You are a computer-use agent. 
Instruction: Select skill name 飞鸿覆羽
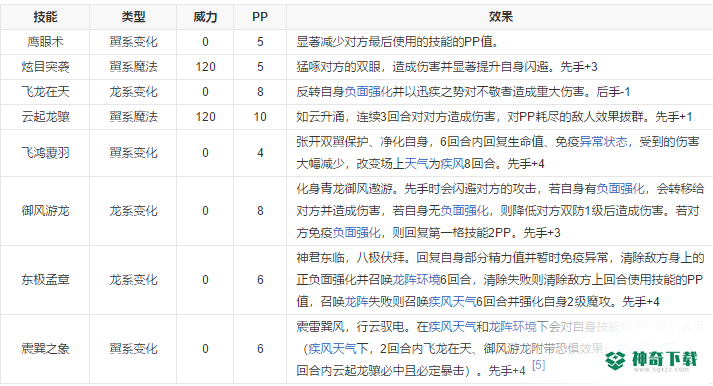(x=45, y=153)
